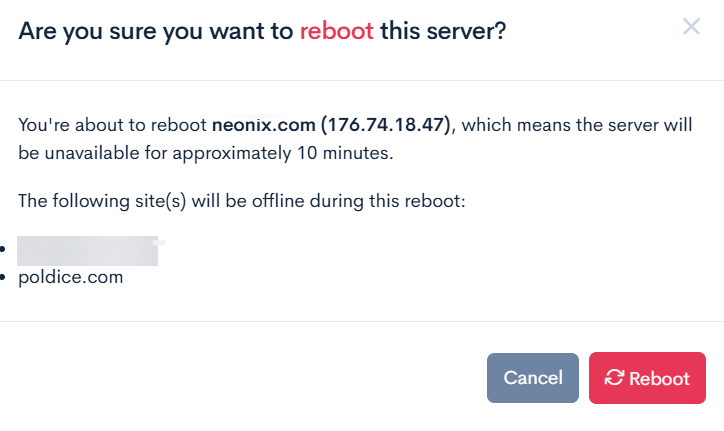Click the red "reboot" word in title
The width and height of the screenshot is (724, 431).
(336, 31)
